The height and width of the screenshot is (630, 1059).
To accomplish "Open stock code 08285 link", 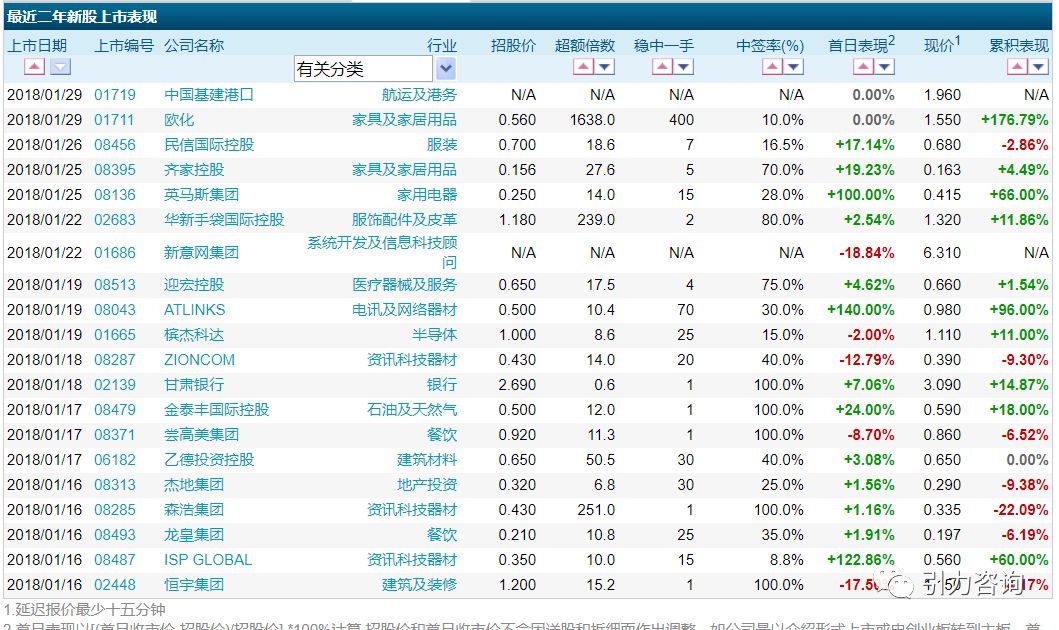I will pyautogui.click(x=115, y=509).
